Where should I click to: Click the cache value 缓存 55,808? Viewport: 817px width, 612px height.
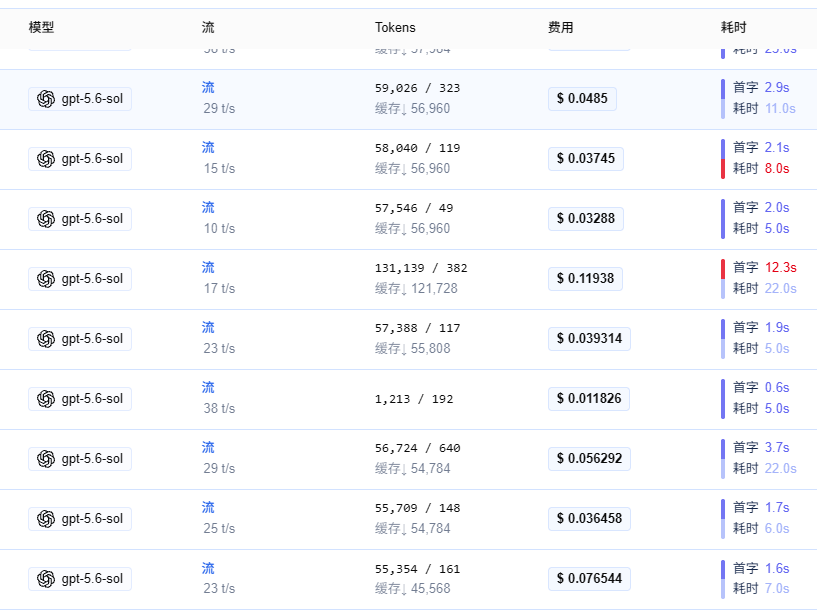click(413, 348)
